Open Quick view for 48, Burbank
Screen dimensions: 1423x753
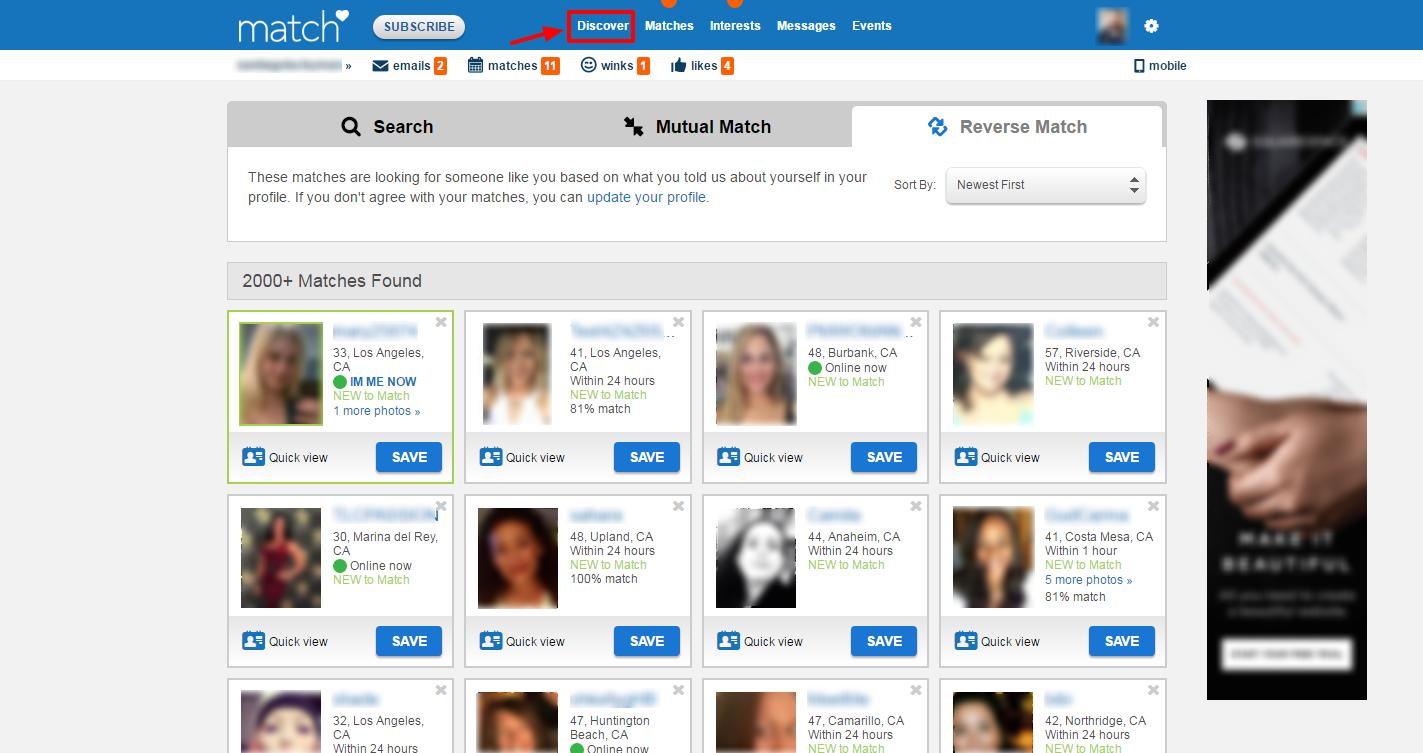tap(760, 457)
